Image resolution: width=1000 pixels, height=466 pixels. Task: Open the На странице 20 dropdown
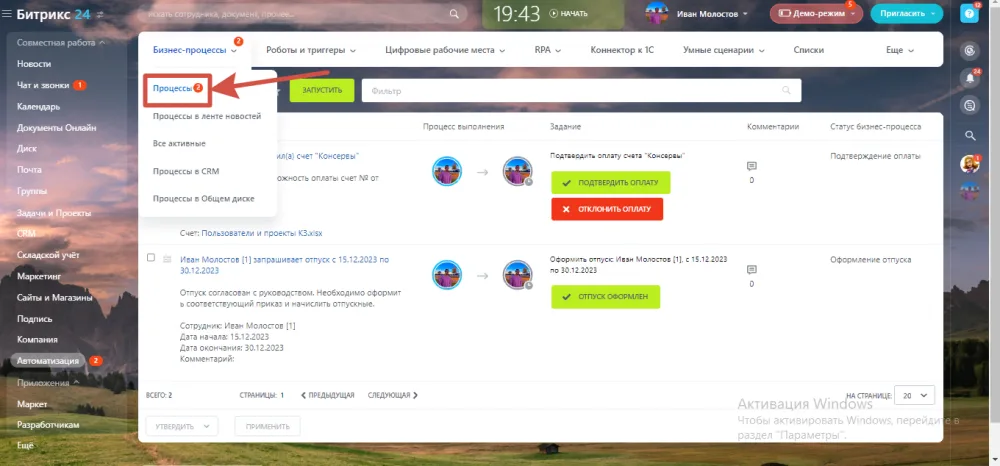tap(915, 395)
